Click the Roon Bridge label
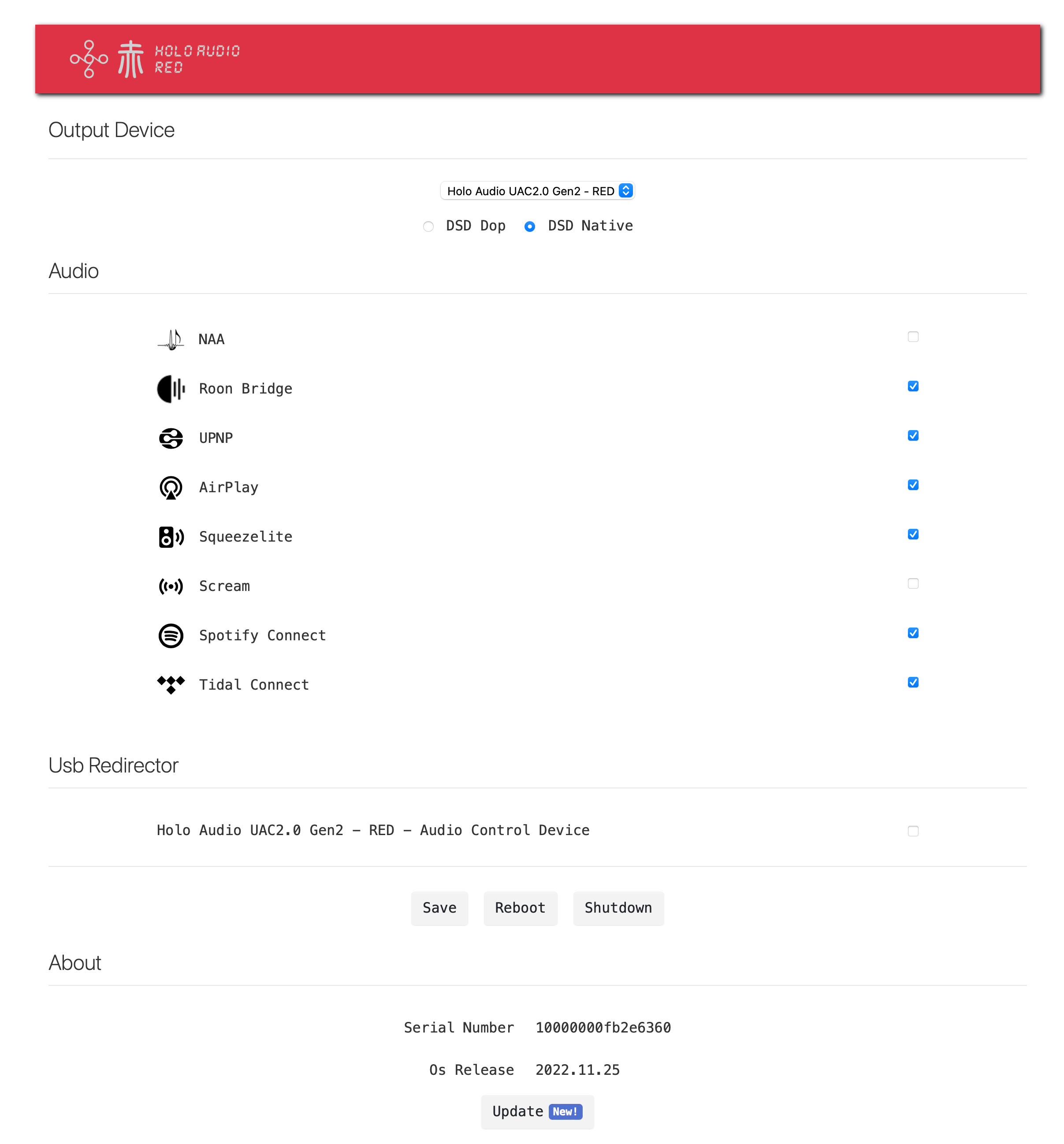The height and width of the screenshot is (1144, 1064). click(245, 389)
